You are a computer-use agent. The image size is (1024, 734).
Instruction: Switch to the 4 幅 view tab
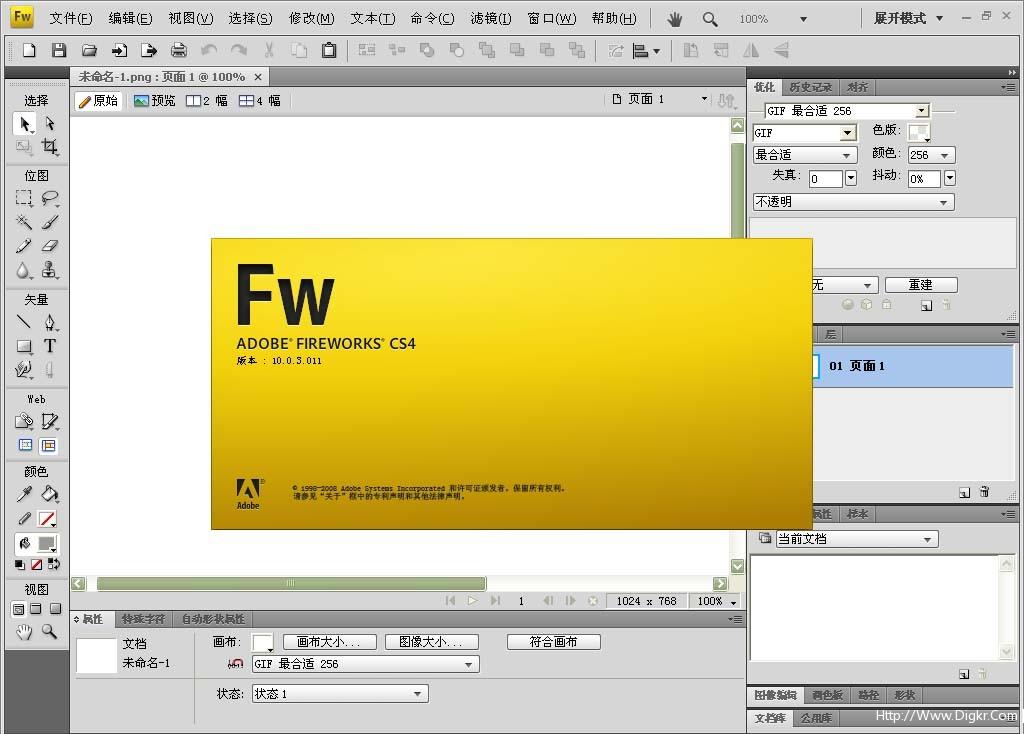coord(260,101)
